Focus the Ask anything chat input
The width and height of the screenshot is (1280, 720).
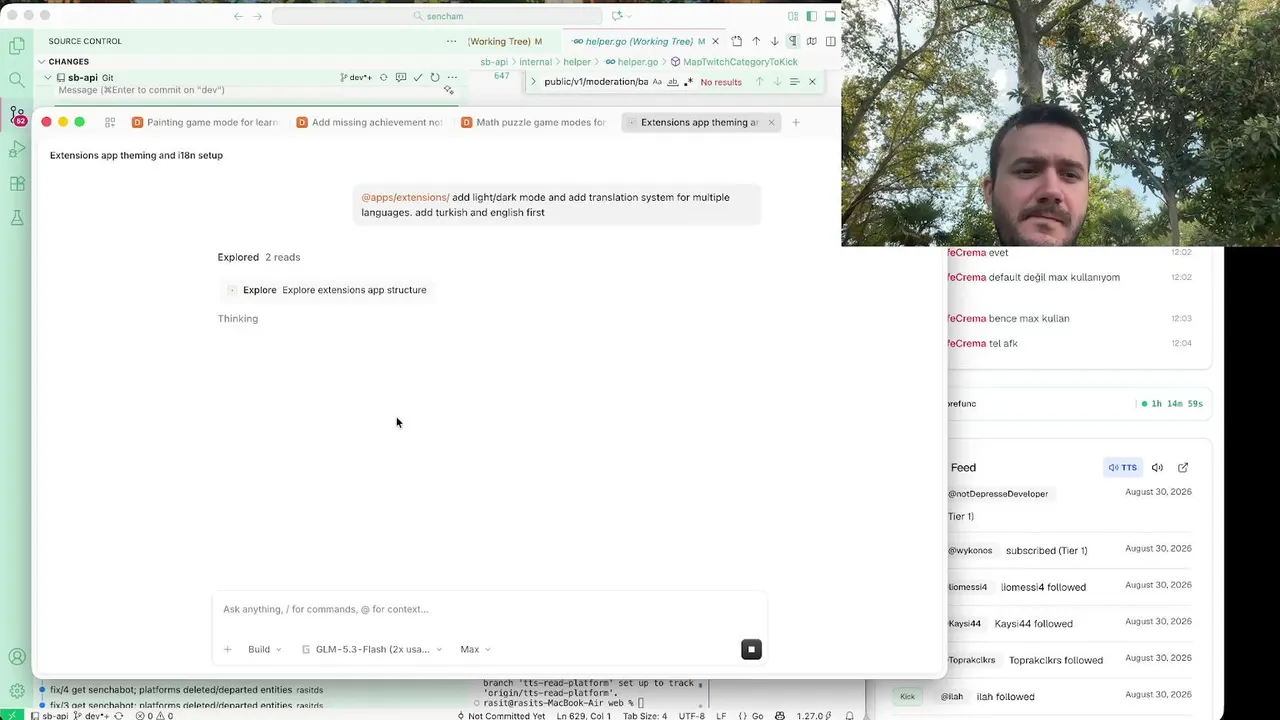[490, 609]
